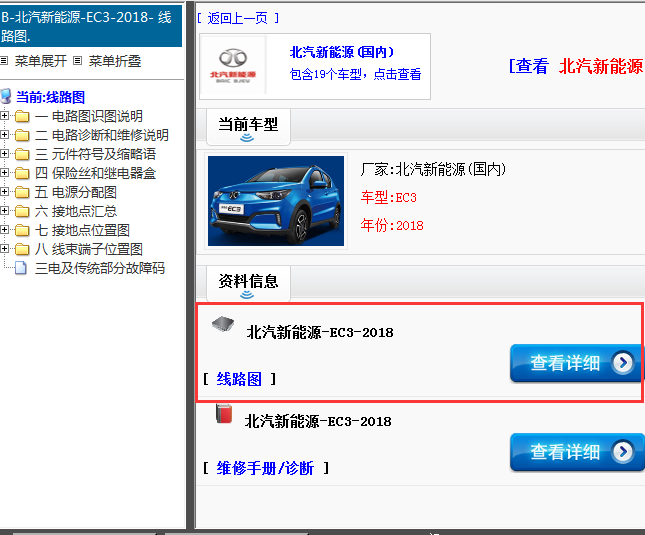
Task: Select tree item 一 电路图识图说明
Action: coord(89,116)
